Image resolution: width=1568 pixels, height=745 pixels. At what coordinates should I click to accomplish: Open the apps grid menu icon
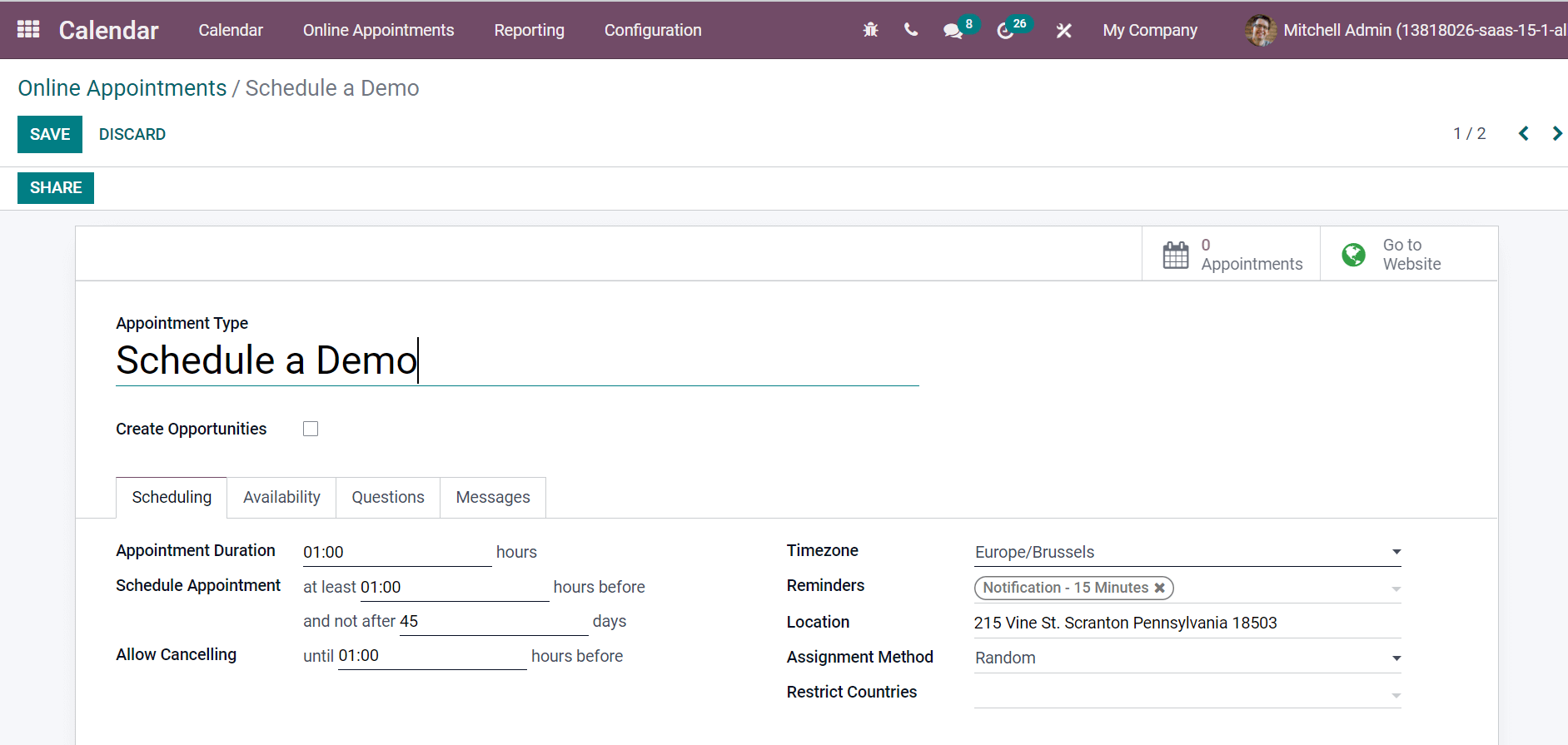[x=28, y=30]
